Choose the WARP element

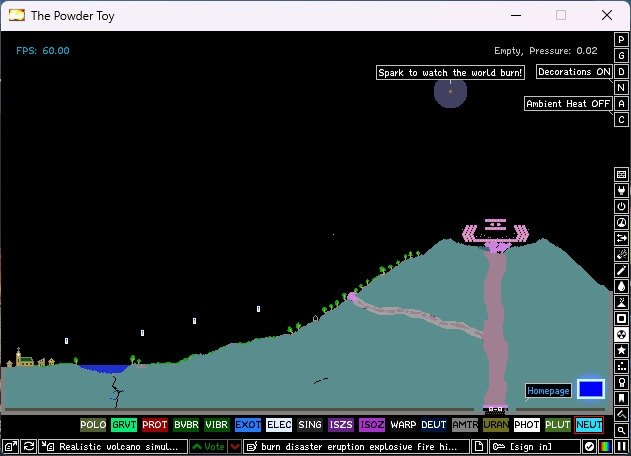403,425
